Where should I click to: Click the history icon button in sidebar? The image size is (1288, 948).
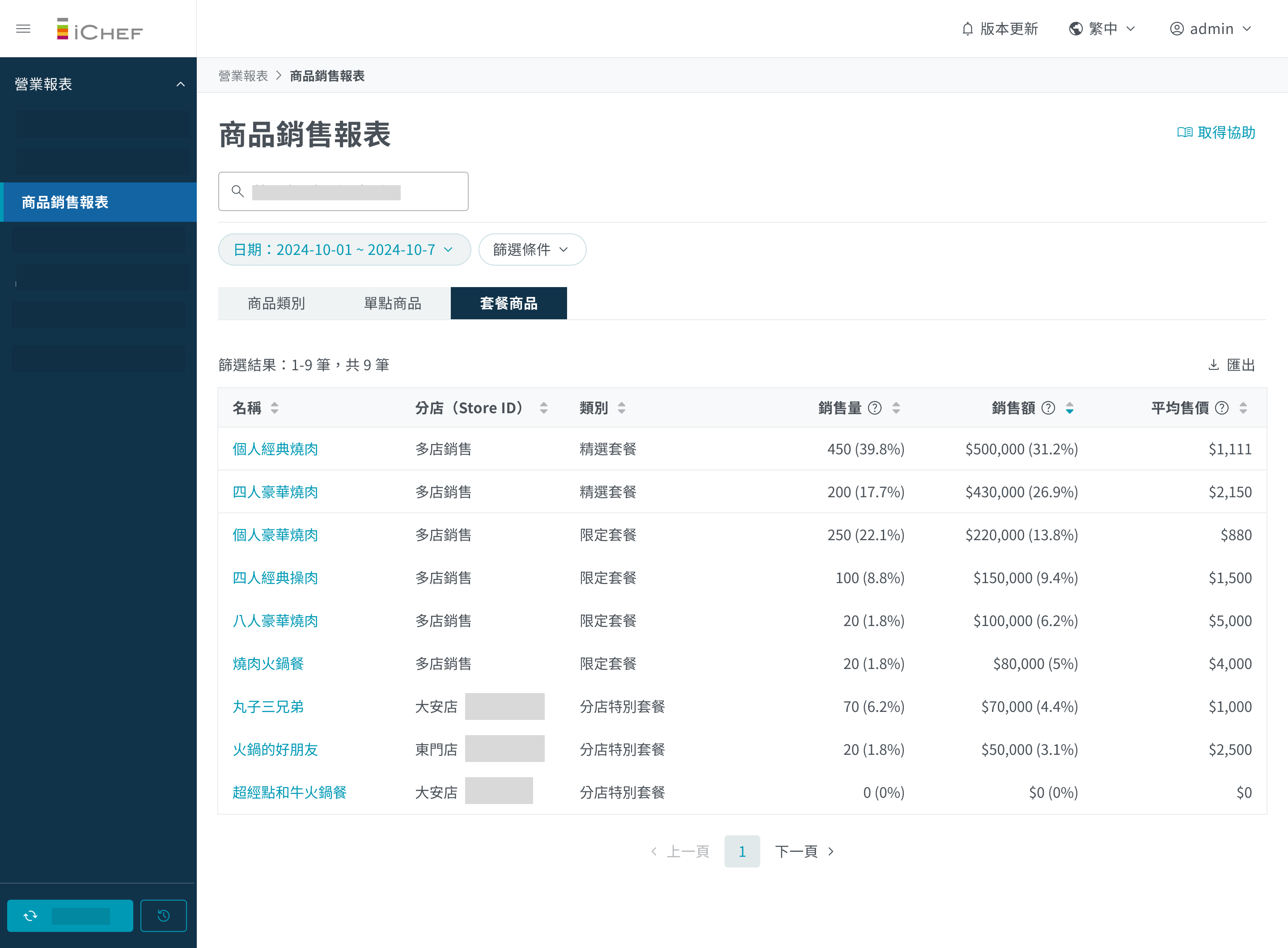[164, 915]
